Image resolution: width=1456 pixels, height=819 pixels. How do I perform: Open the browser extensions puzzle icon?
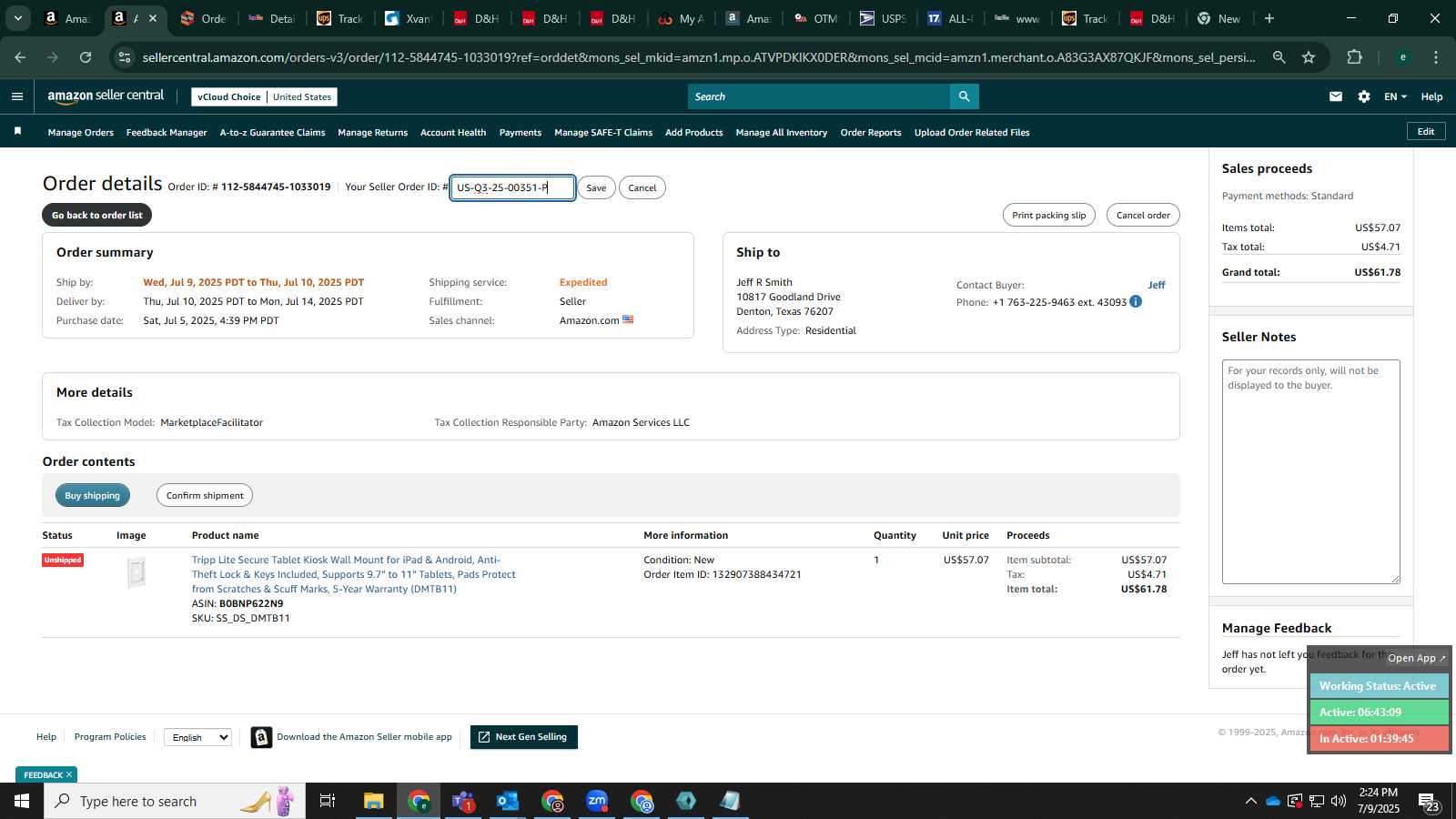click(x=1355, y=57)
